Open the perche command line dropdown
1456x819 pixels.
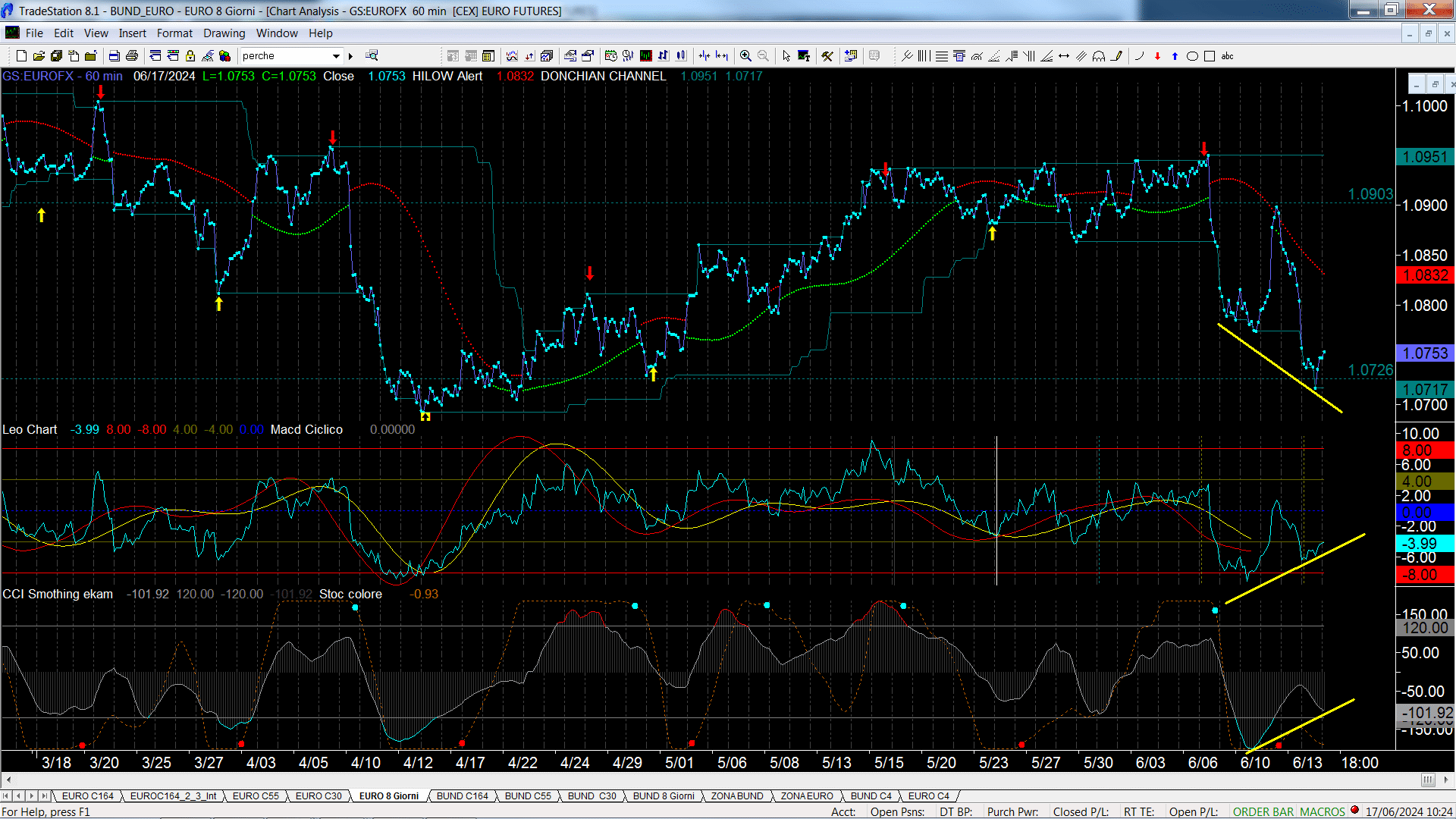pyautogui.click(x=336, y=56)
